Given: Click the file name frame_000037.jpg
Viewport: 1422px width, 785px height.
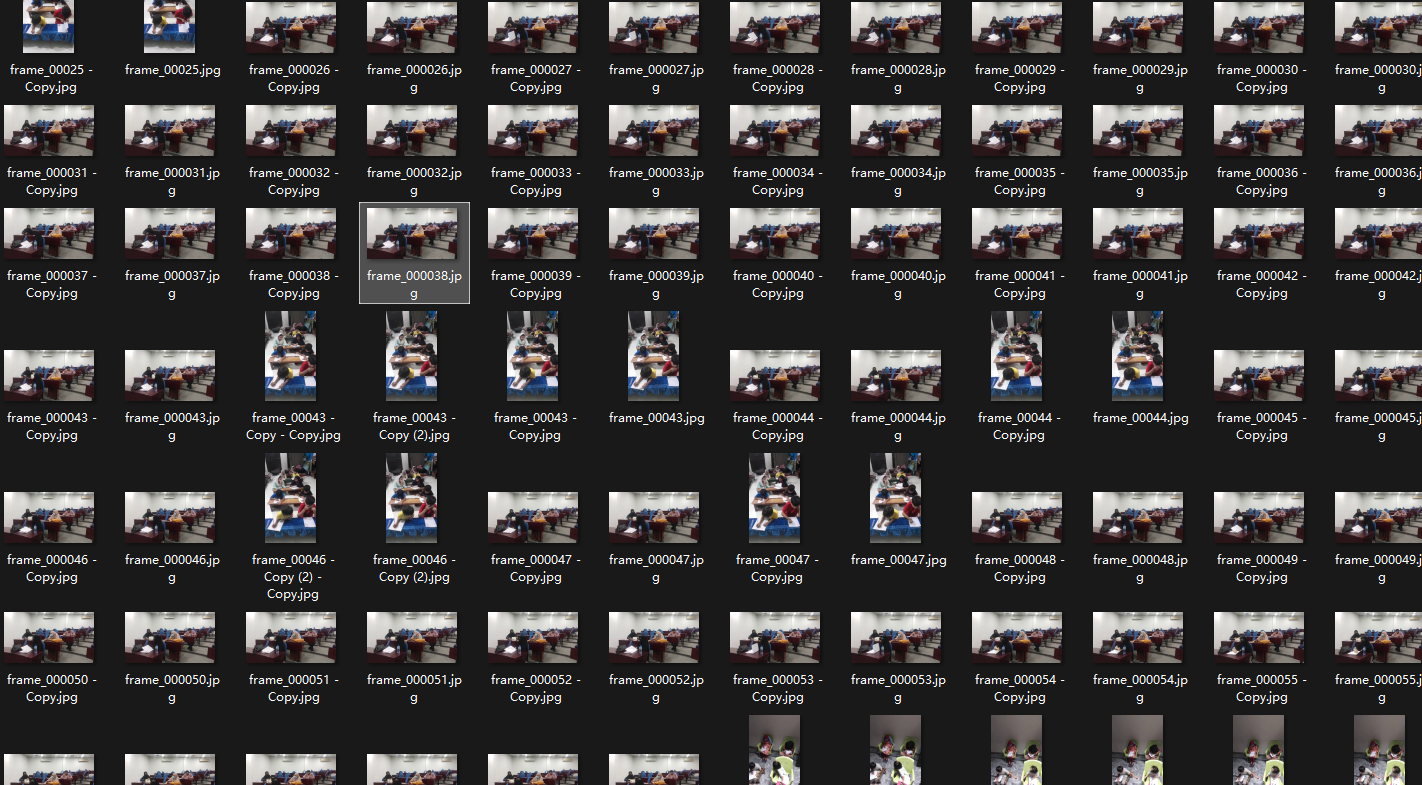Looking at the screenshot, I should point(172,285).
